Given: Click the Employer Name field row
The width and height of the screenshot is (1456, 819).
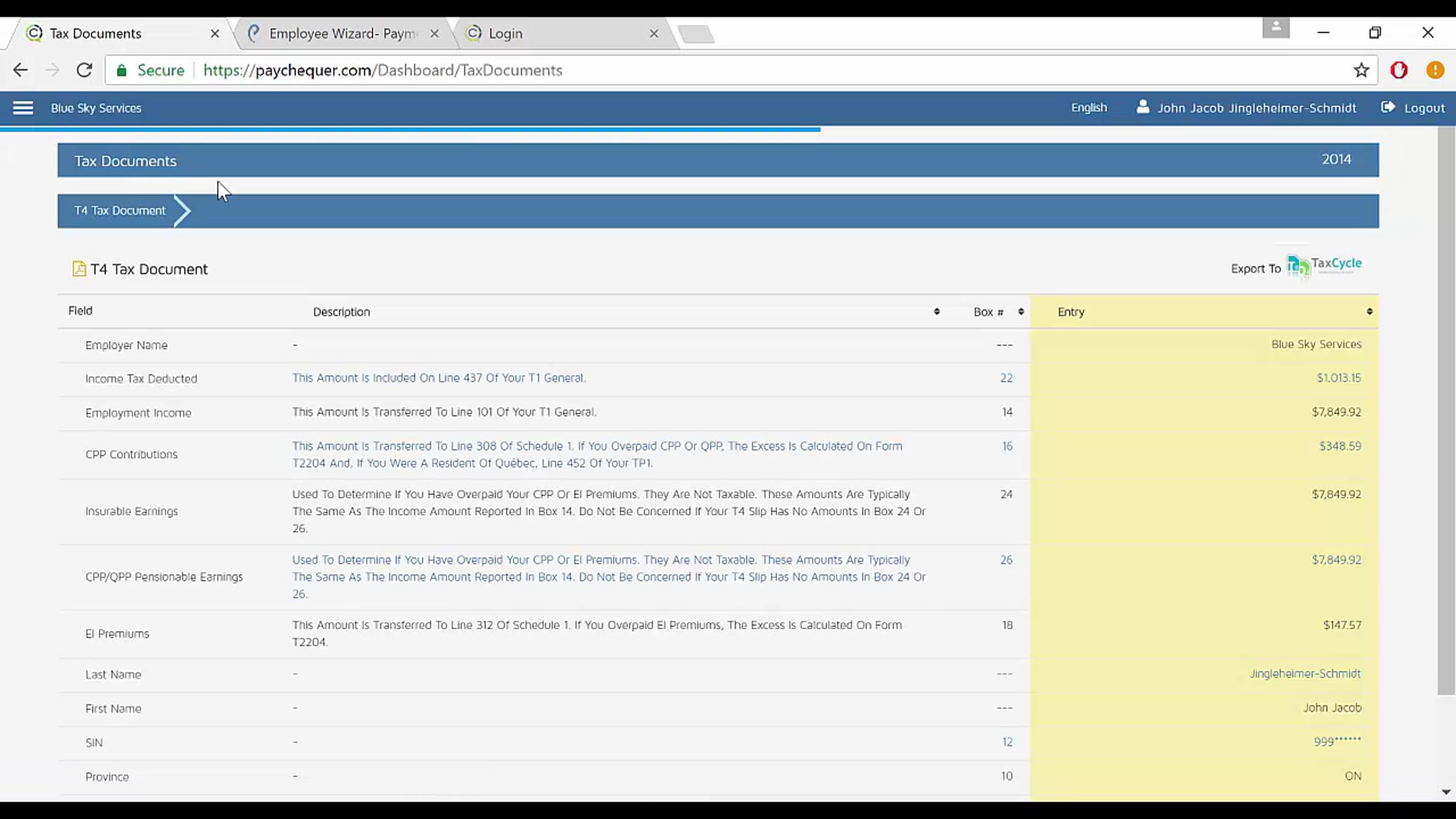Looking at the screenshot, I should (x=718, y=345).
